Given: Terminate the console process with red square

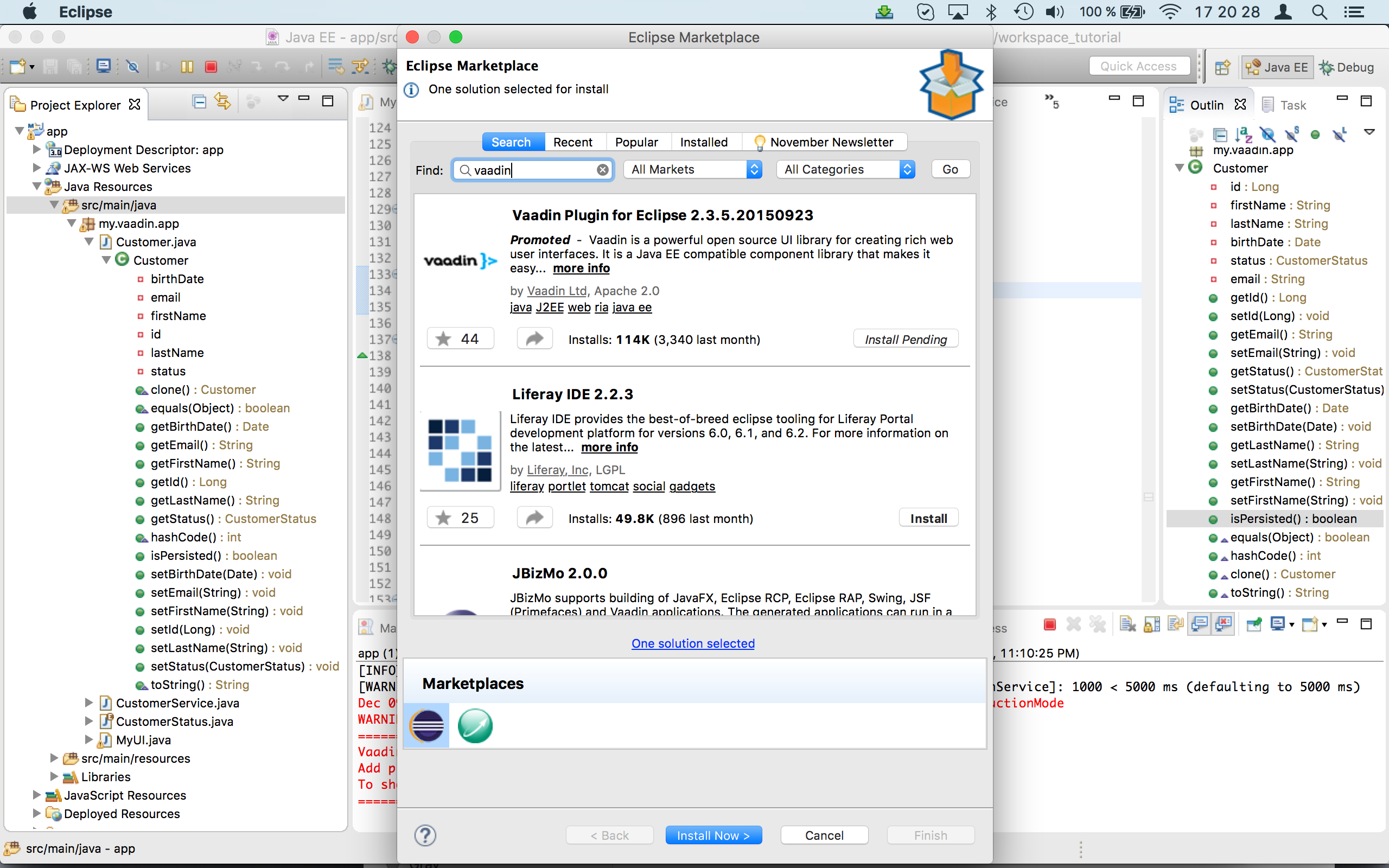Looking at the screenshot, I should point(1050,624).
